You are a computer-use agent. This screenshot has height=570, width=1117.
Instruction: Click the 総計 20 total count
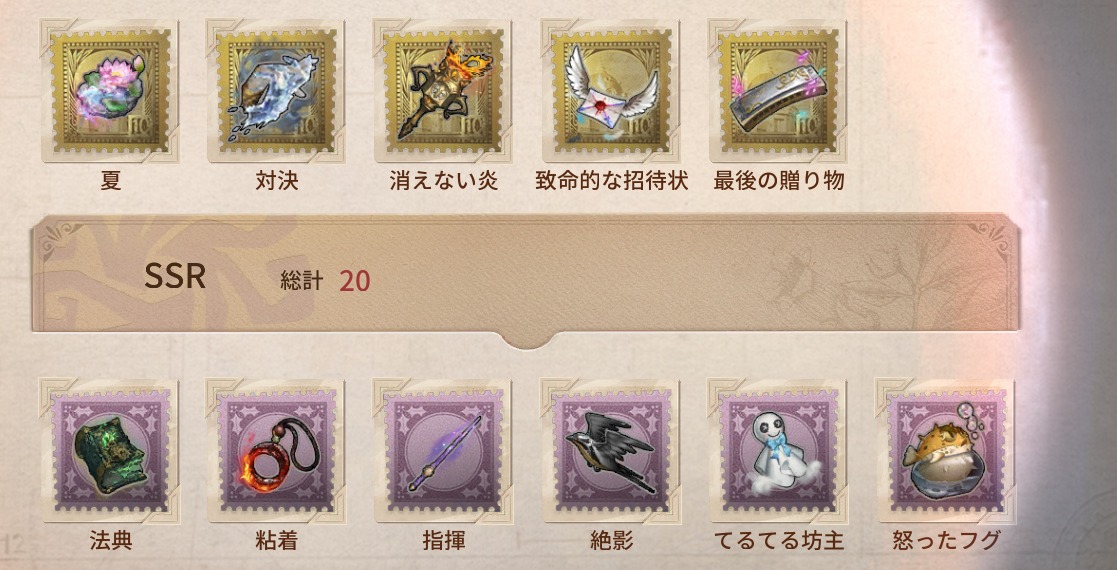click(326, 281)
